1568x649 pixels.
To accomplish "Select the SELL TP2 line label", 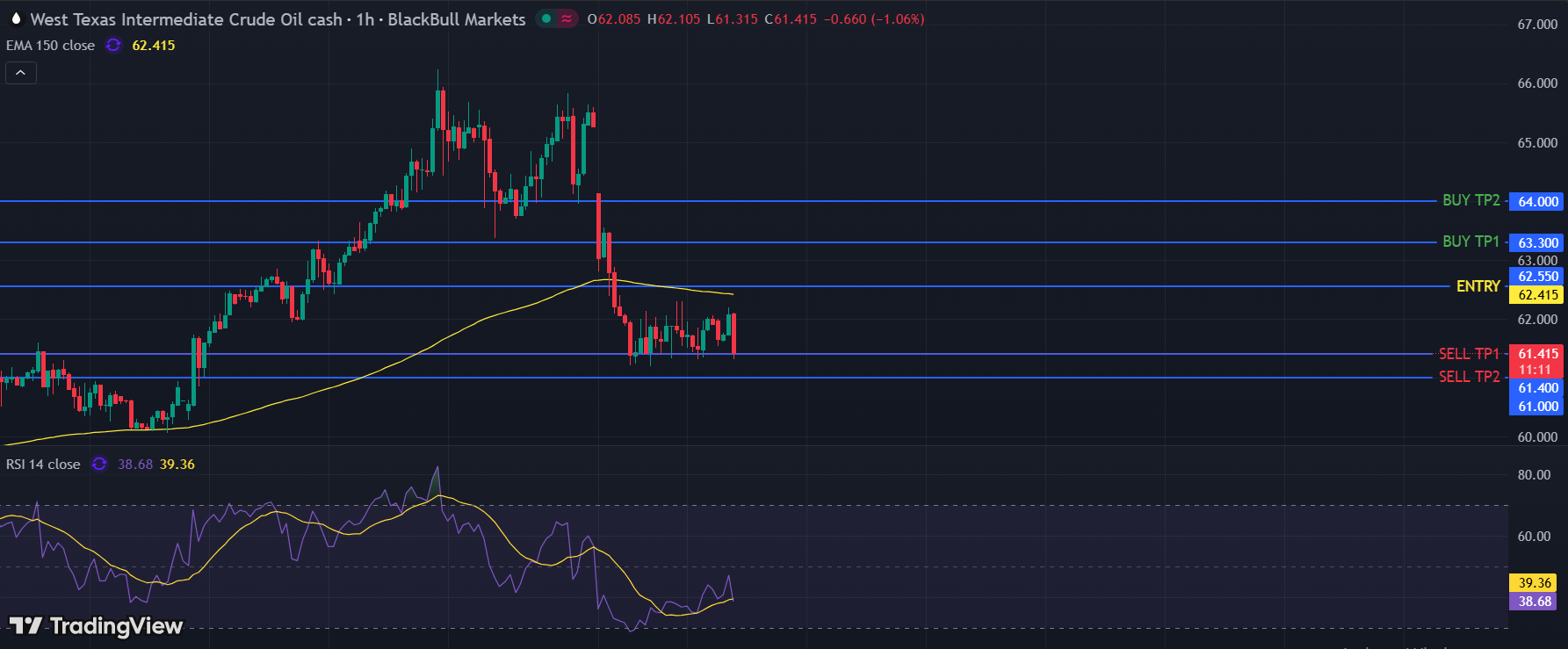I will click(x=1469, y=377).
